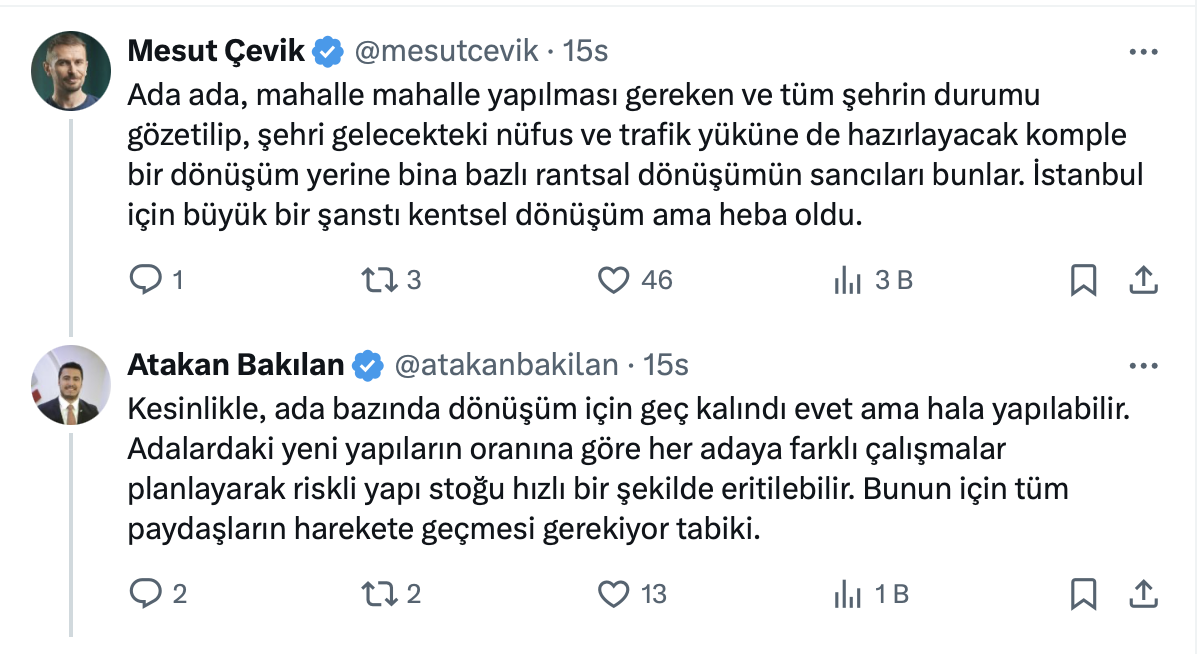Image resolution: width=1202 pixels, height=654 pixels.
Task: View analytics of Atakan Bakılan's tweet
Action: [847, 594]
